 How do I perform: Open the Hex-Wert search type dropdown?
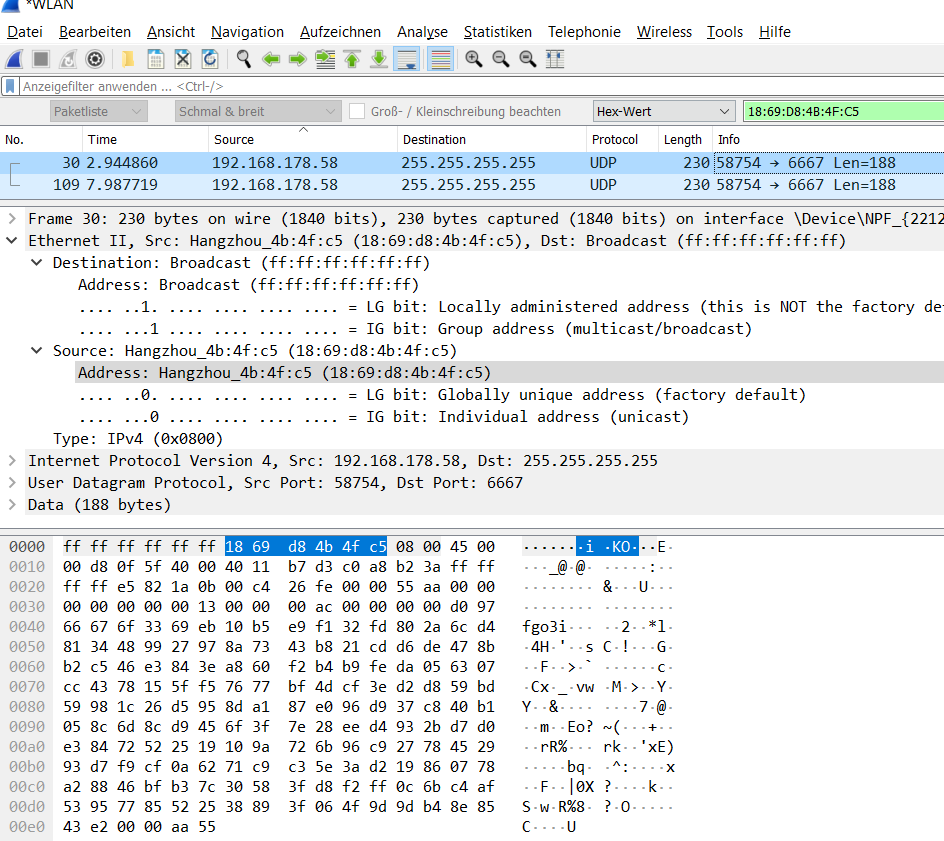click(664, 111)
